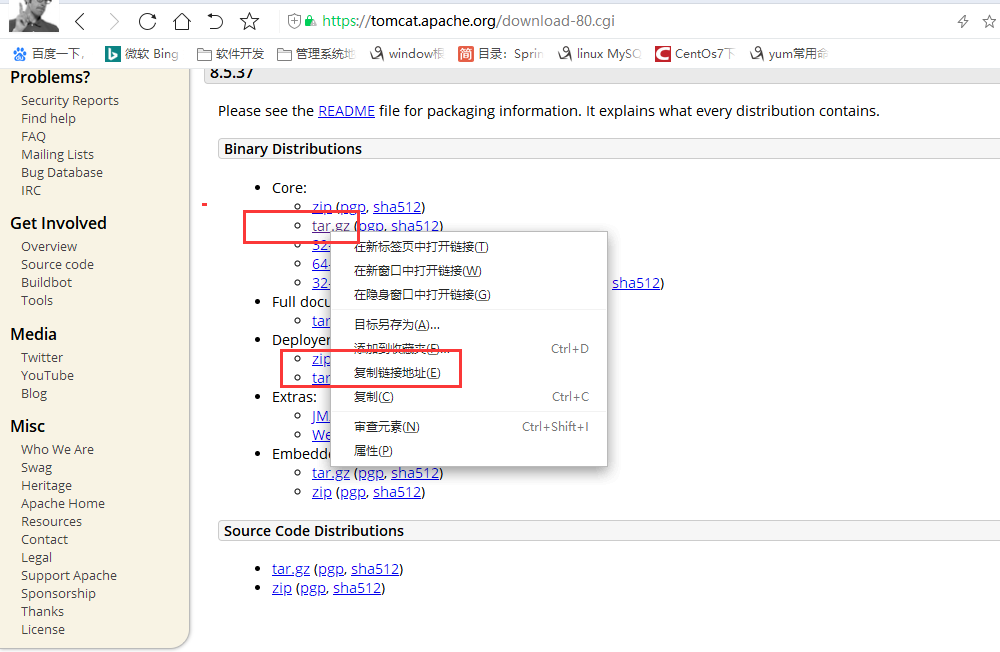The height and width of the screenshot is (652, 1000).
Task: Select 添加到收藏夹 menu entry
Action: click(x=469, y=349)
